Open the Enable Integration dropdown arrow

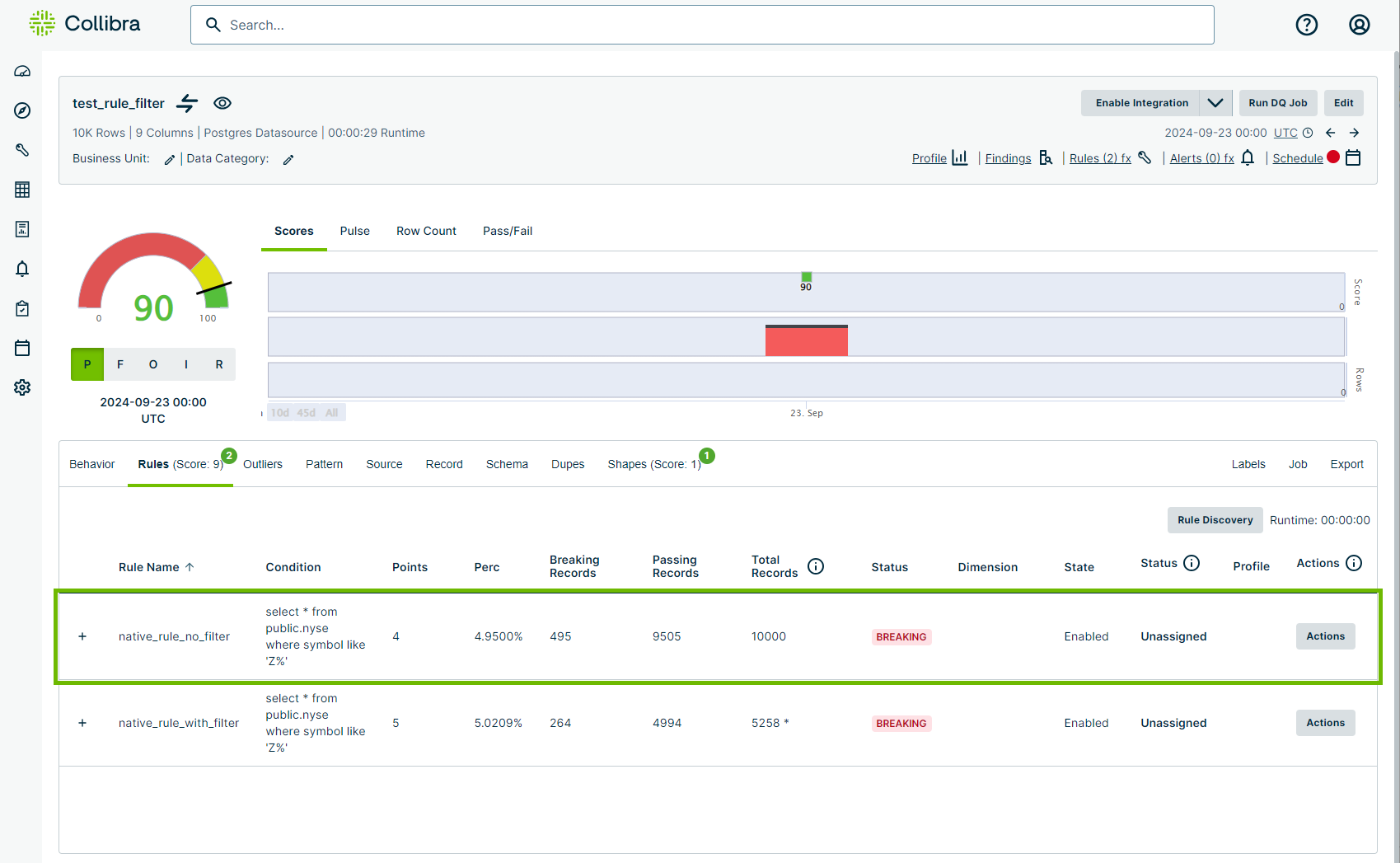click(x=1215, y=103)
